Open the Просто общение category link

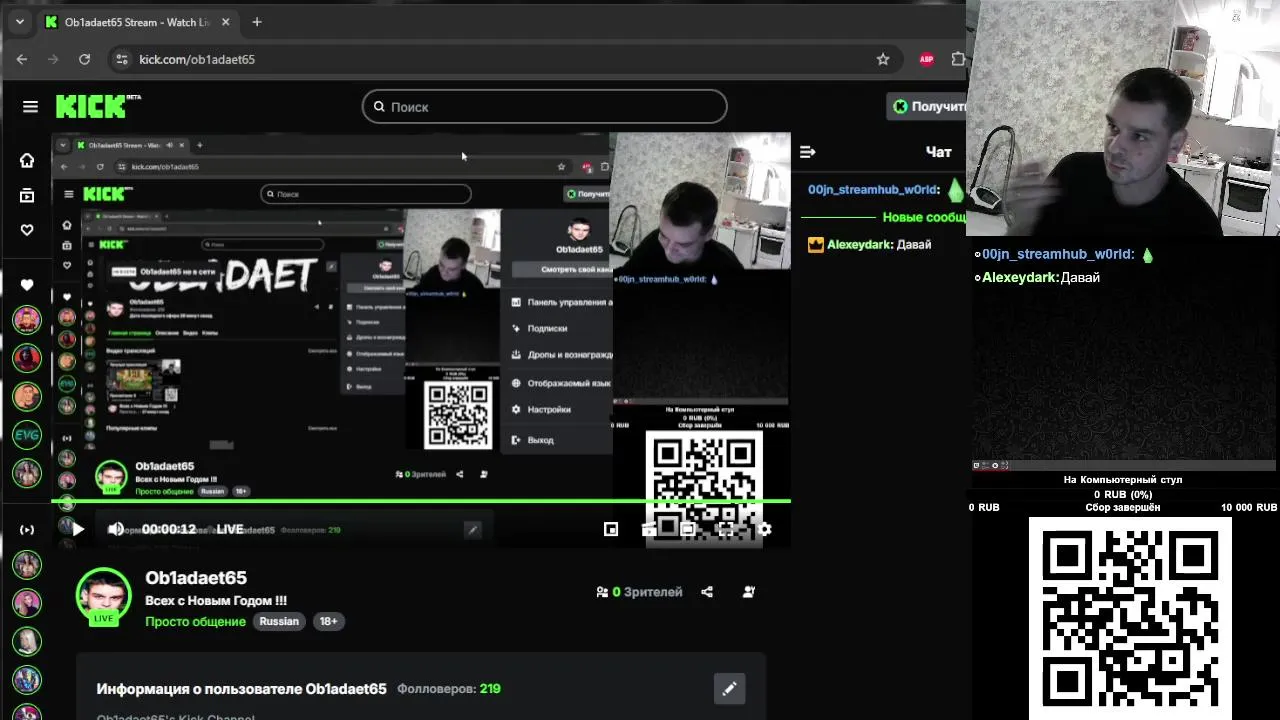195,621
